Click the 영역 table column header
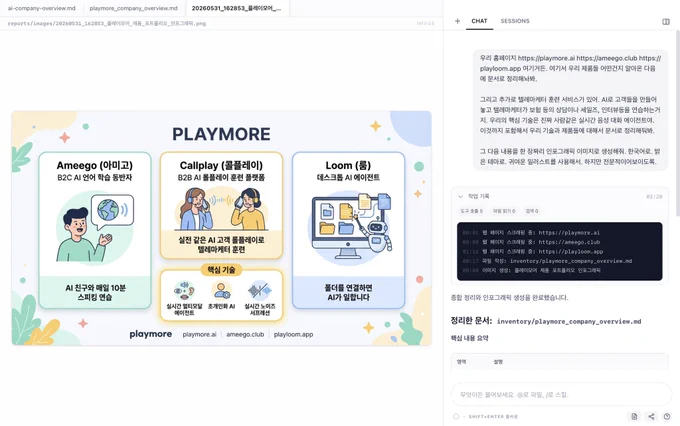The width and height of the screenshot is (680, 426). click(x=461, y=362)
